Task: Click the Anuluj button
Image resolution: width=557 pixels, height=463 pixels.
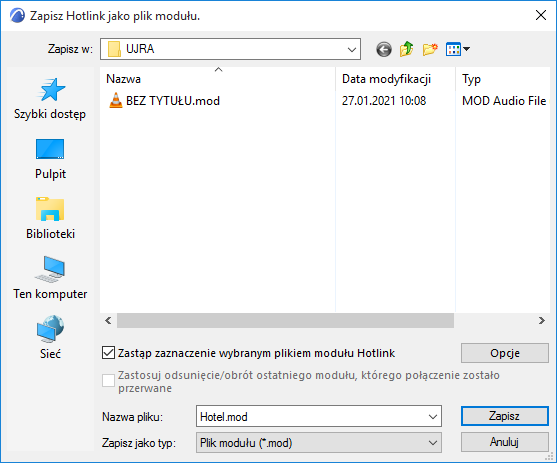Action: [505, 442]
